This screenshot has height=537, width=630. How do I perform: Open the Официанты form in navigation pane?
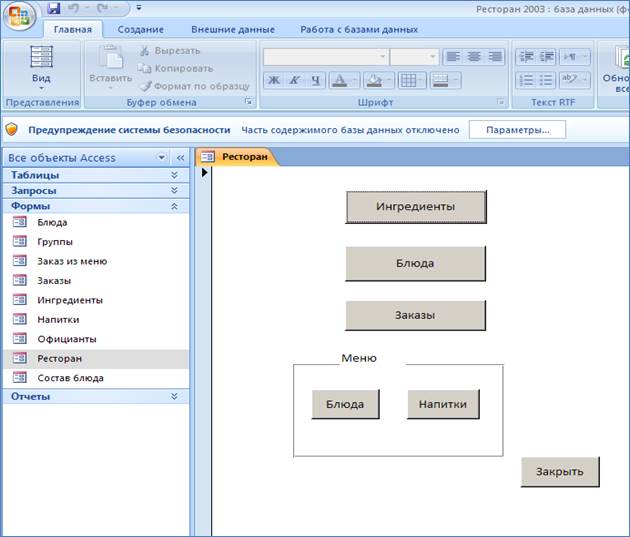pyautogui.click(x=66, y=339)
